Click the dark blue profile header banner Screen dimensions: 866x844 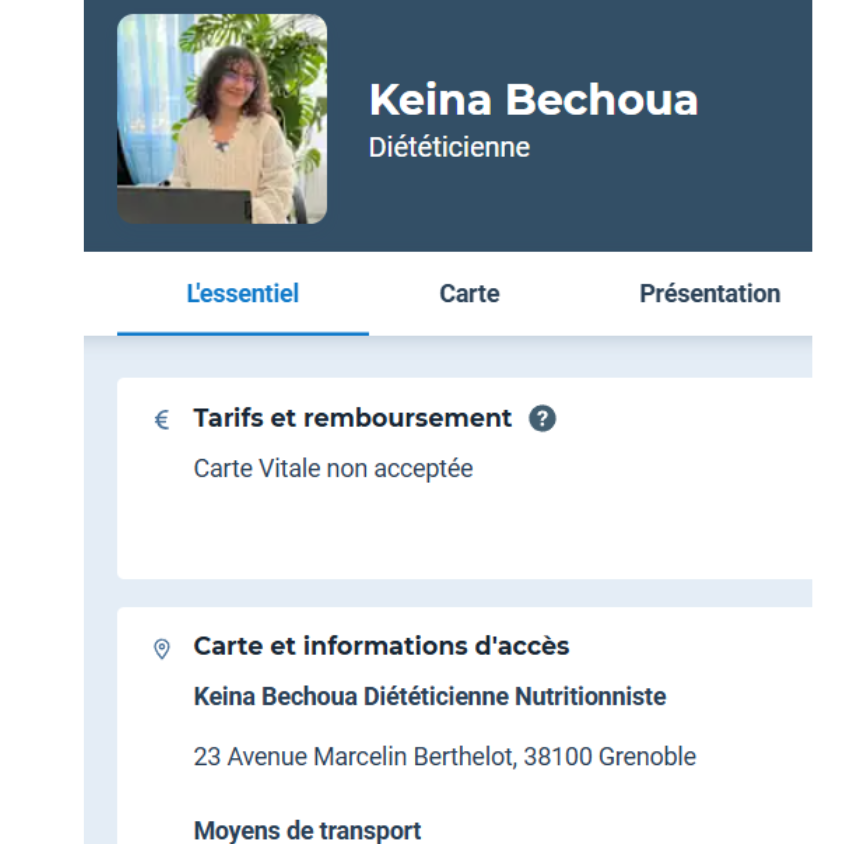click(600, 210)
